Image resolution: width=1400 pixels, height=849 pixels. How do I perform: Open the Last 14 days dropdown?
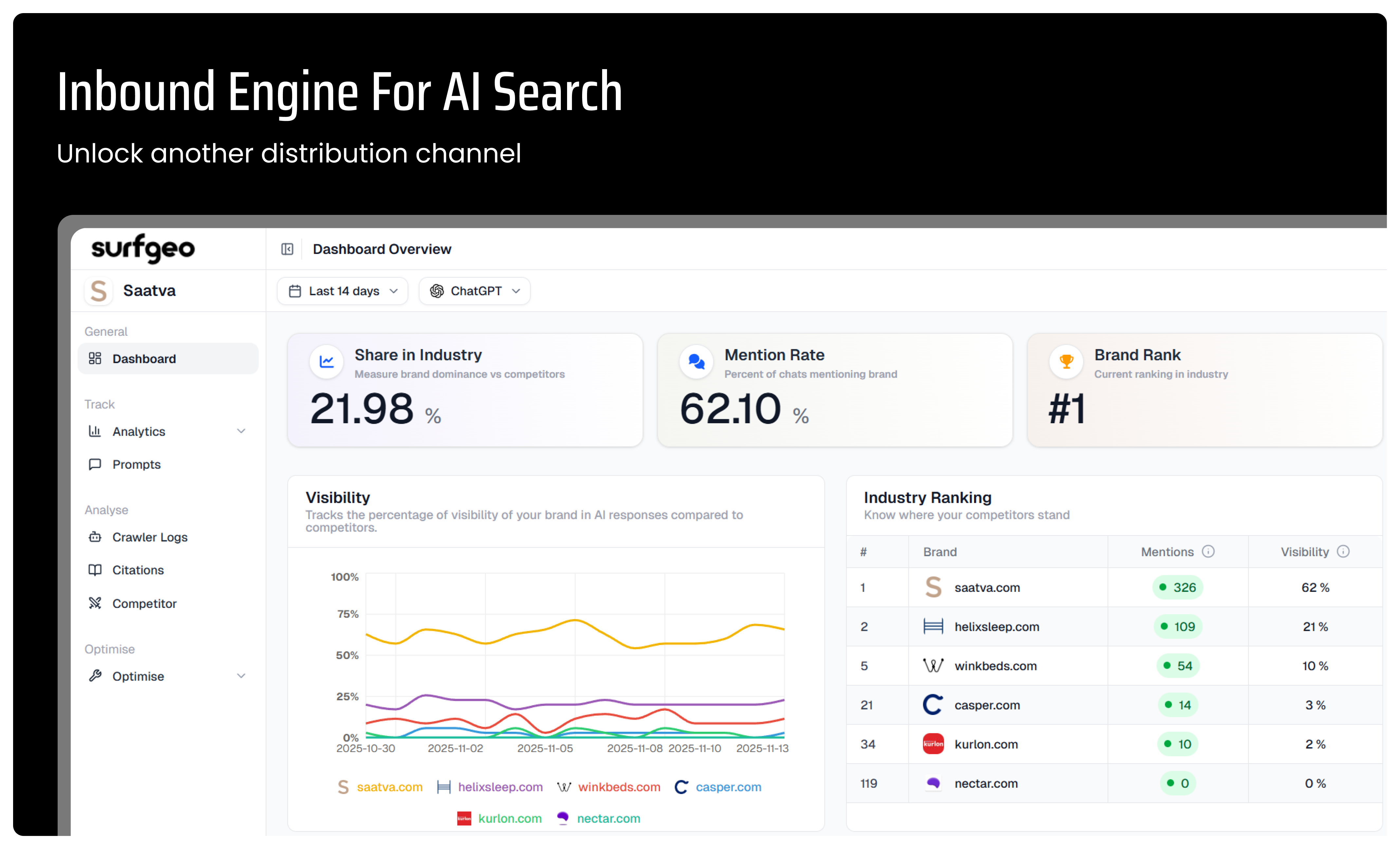[342, 291]
